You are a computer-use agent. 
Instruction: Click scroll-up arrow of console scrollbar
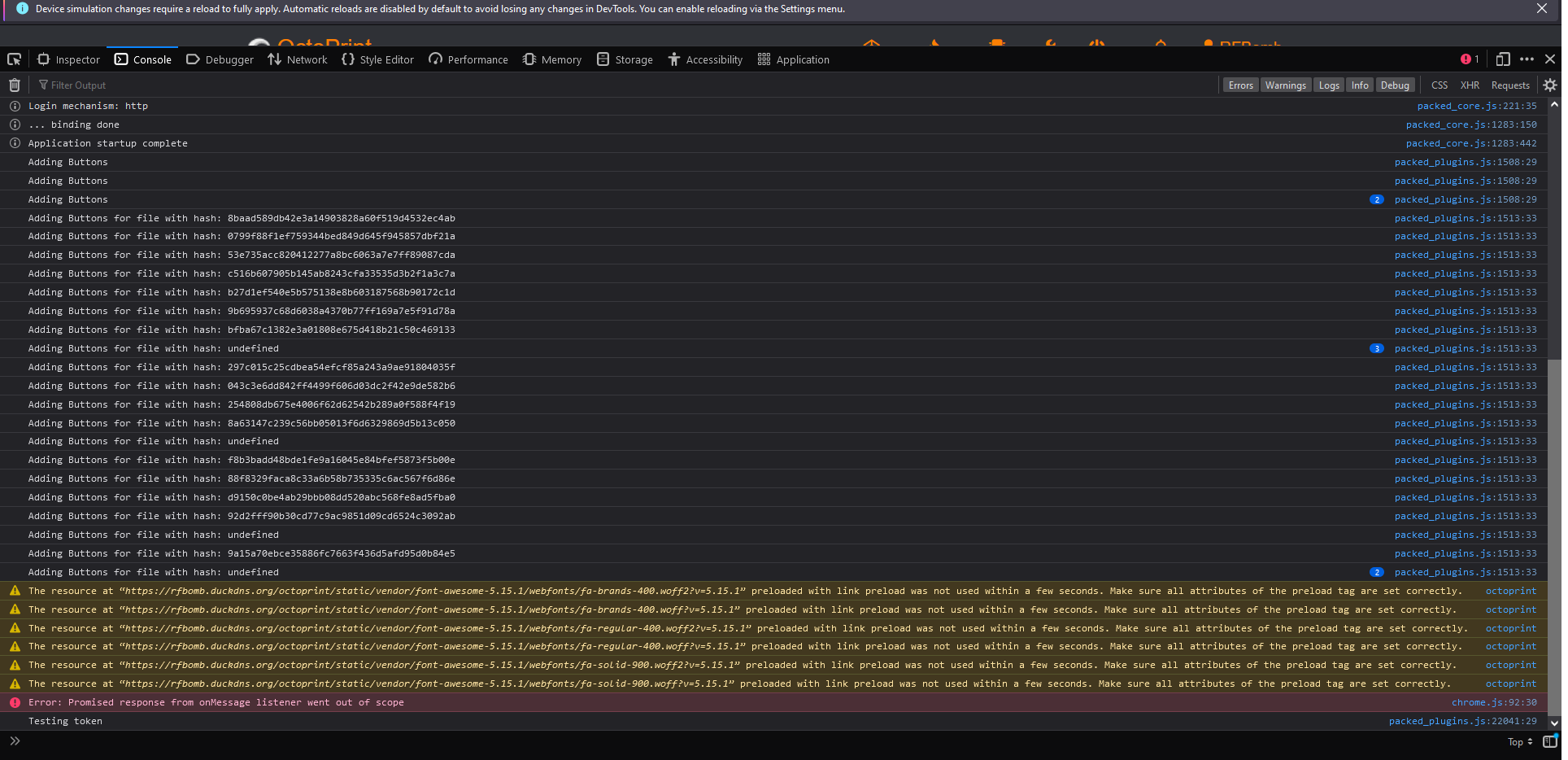(1554, 104)
